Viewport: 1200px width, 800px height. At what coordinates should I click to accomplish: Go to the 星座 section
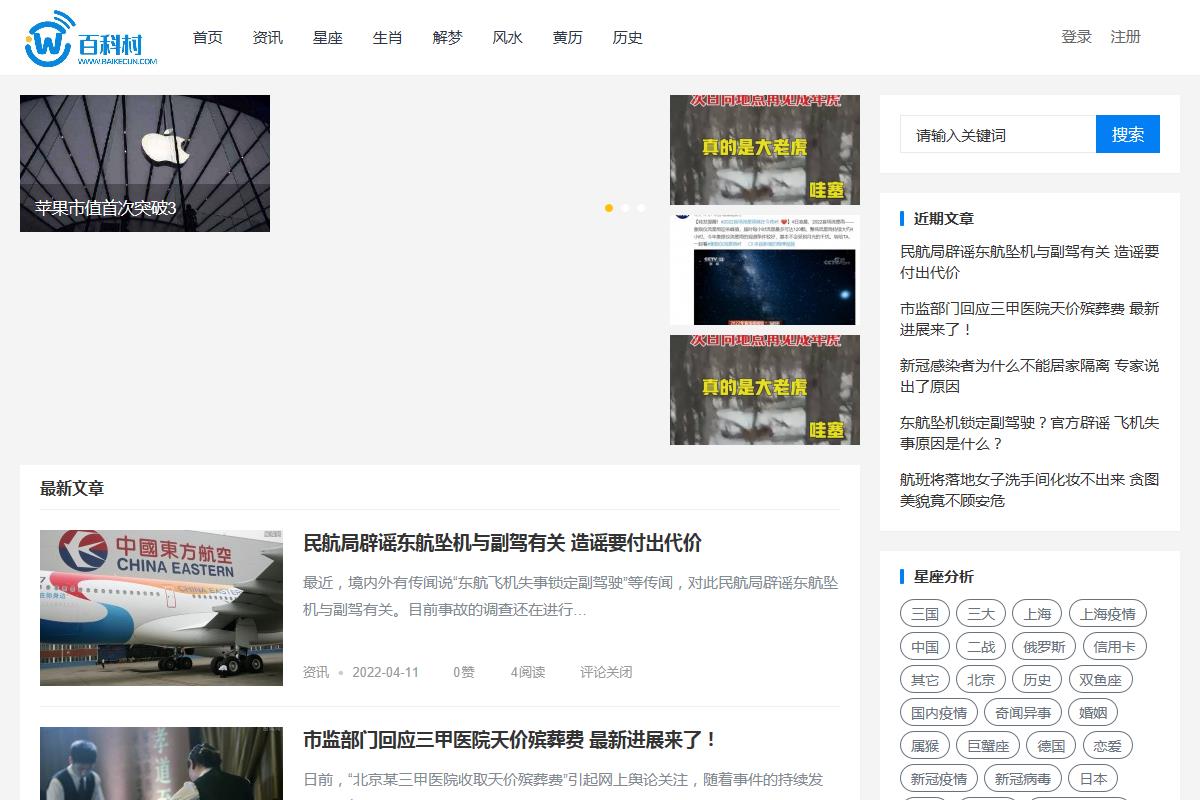(x=328, y=37)
